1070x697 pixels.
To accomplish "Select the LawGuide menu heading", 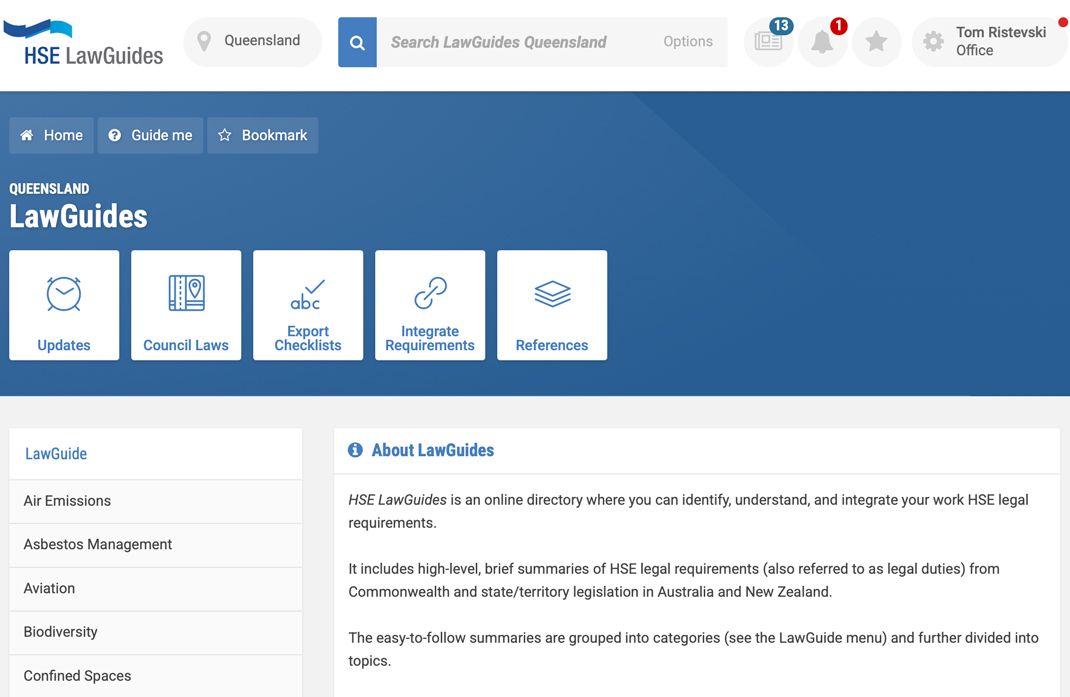I will 156,454.
